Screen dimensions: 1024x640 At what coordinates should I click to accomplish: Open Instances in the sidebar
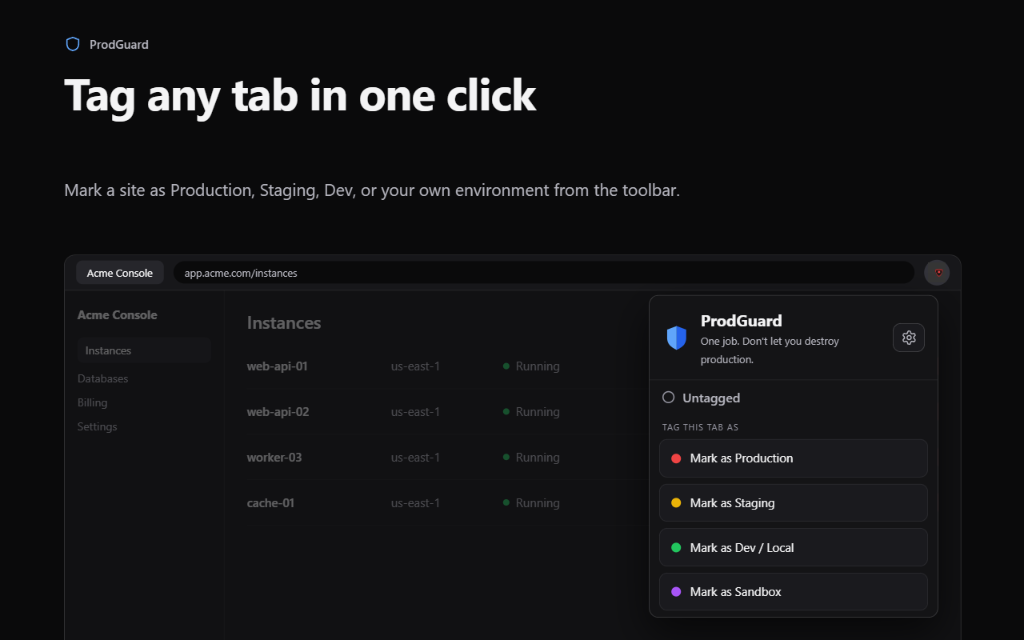[x=144, y=351]
